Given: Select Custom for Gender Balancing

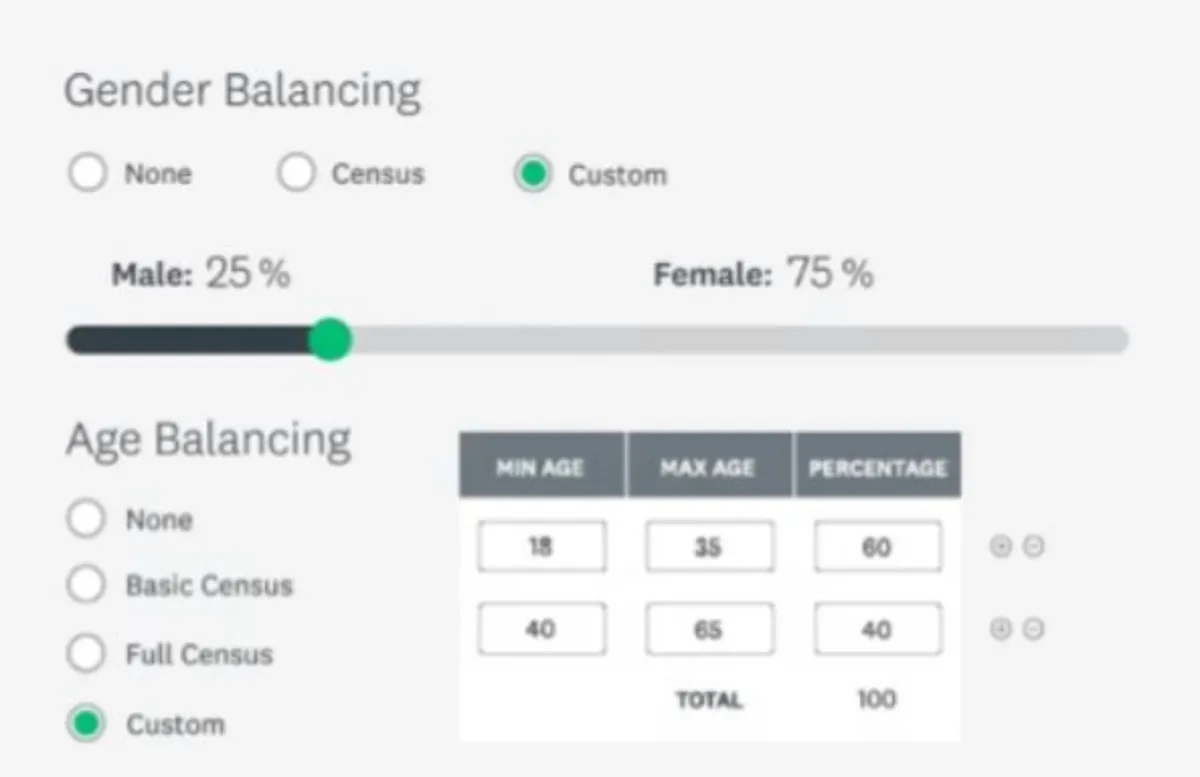Looking at the screenshot, I should [533, 175].
